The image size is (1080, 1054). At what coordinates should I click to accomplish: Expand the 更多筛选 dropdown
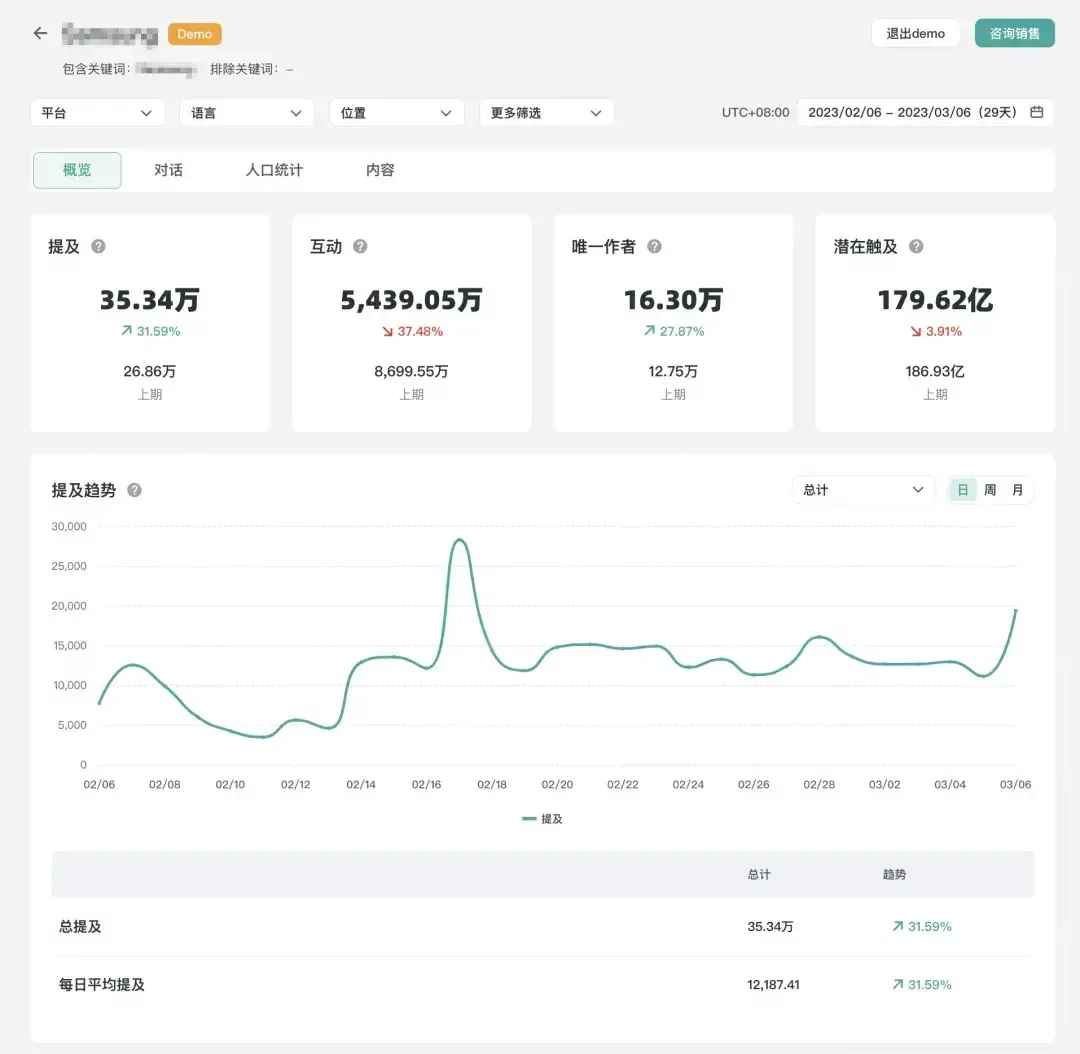pos(546,113)
